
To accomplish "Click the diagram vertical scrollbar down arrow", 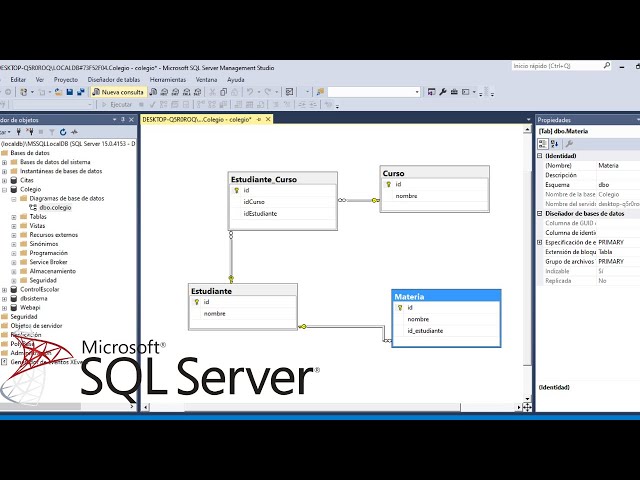I will click(527, 399).
